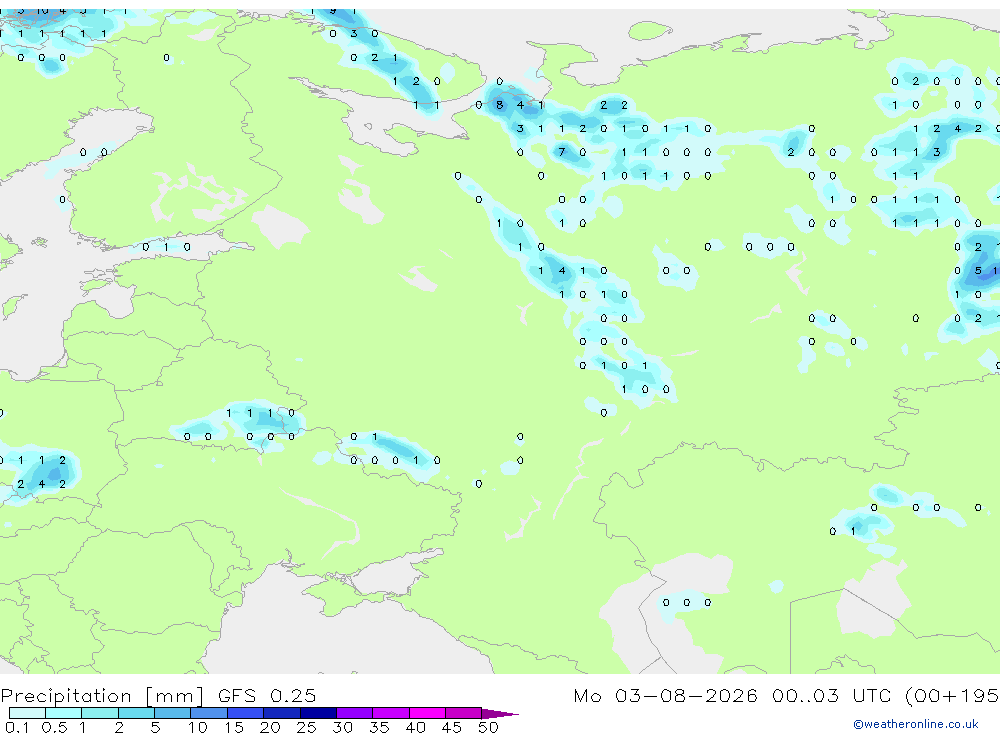
Task: Click the 35–40 mm violet legend swatch
Action: pos(391,713)
